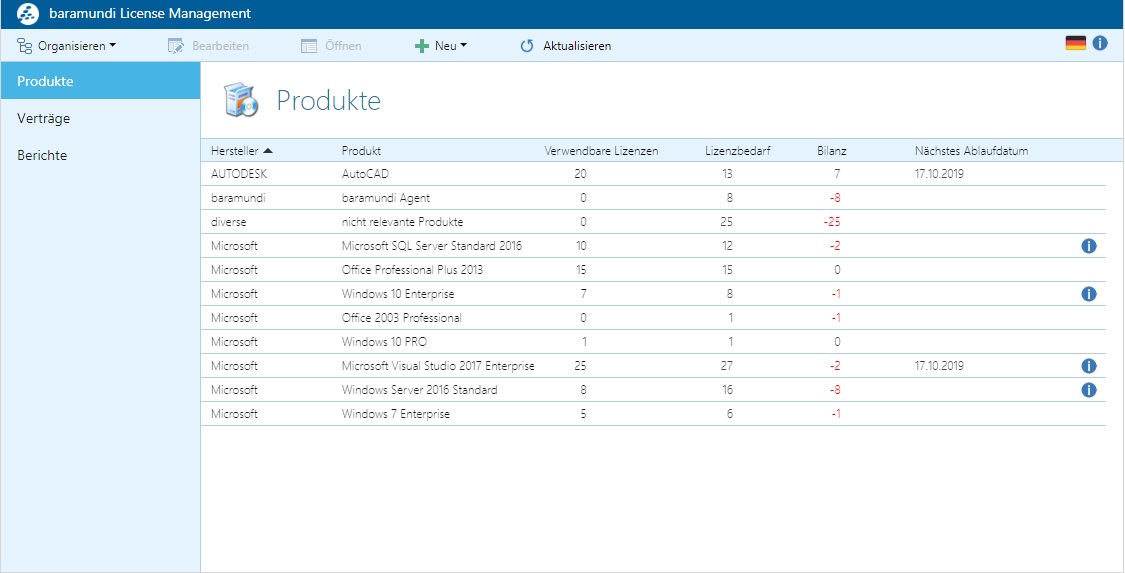The height and width of the screenshot is (573, 1125).
Task: Click info icon for Microsoft SQL Server row
Action: pyautogui.click(x=1088, y=246)
